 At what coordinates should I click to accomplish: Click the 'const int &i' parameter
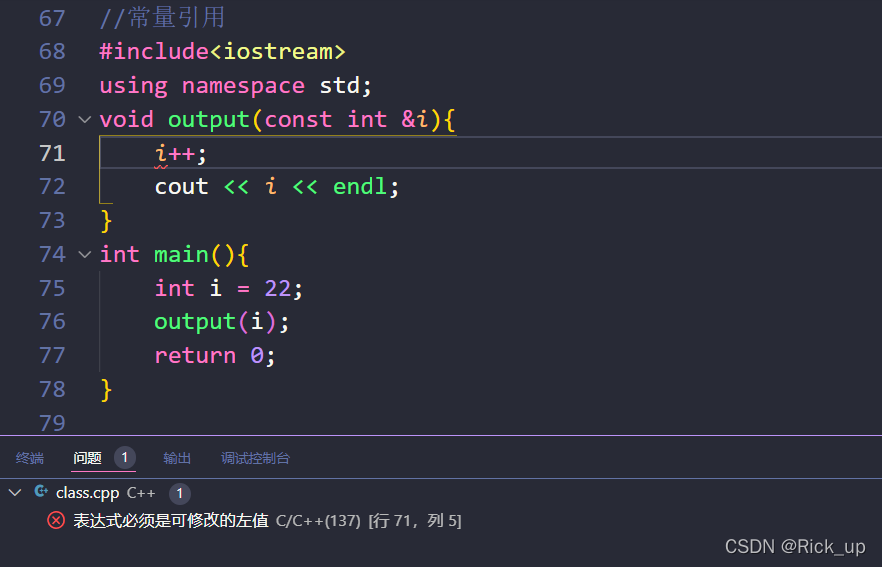(346, 119)
